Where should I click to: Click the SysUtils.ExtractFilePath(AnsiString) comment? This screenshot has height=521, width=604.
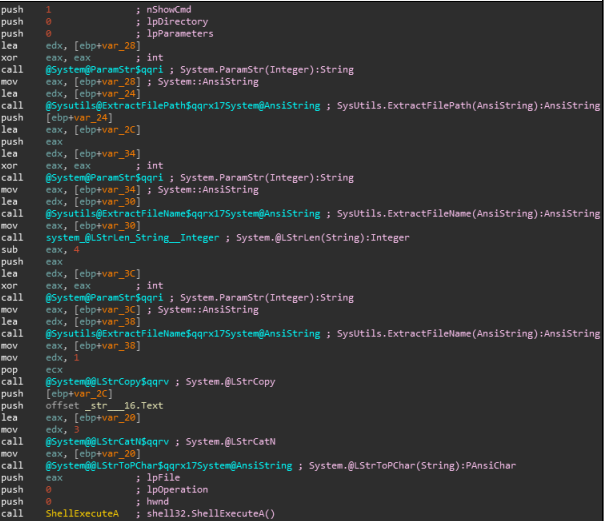pyautogui.click(x=468, y=106)
